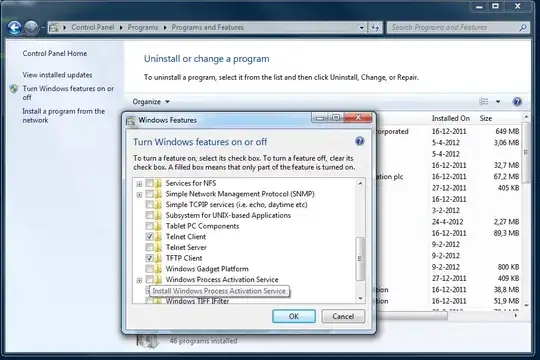Open View installed updates link
Image resolution: width=540 pixels, height=360 pixels.
pos(57,75)
